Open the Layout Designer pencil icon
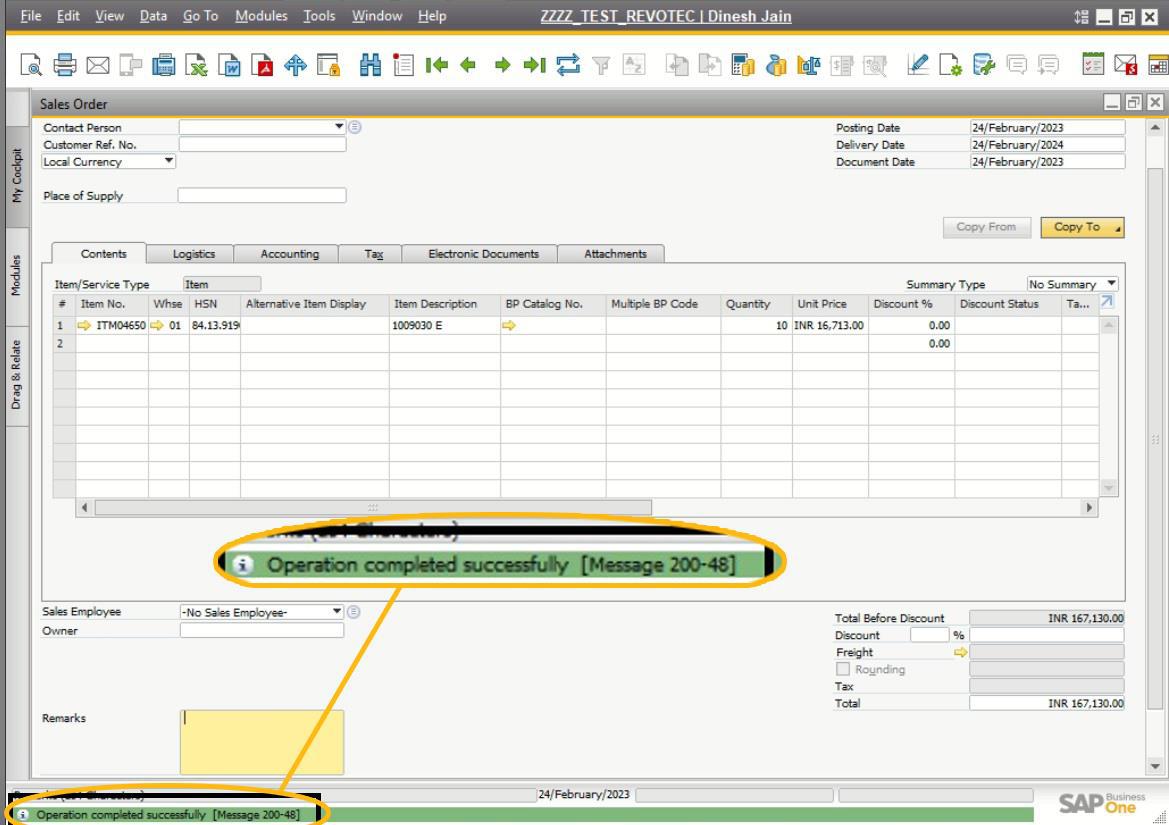Image resolution: width=1169 pixels, height=825 pixels. coord(918,65)
